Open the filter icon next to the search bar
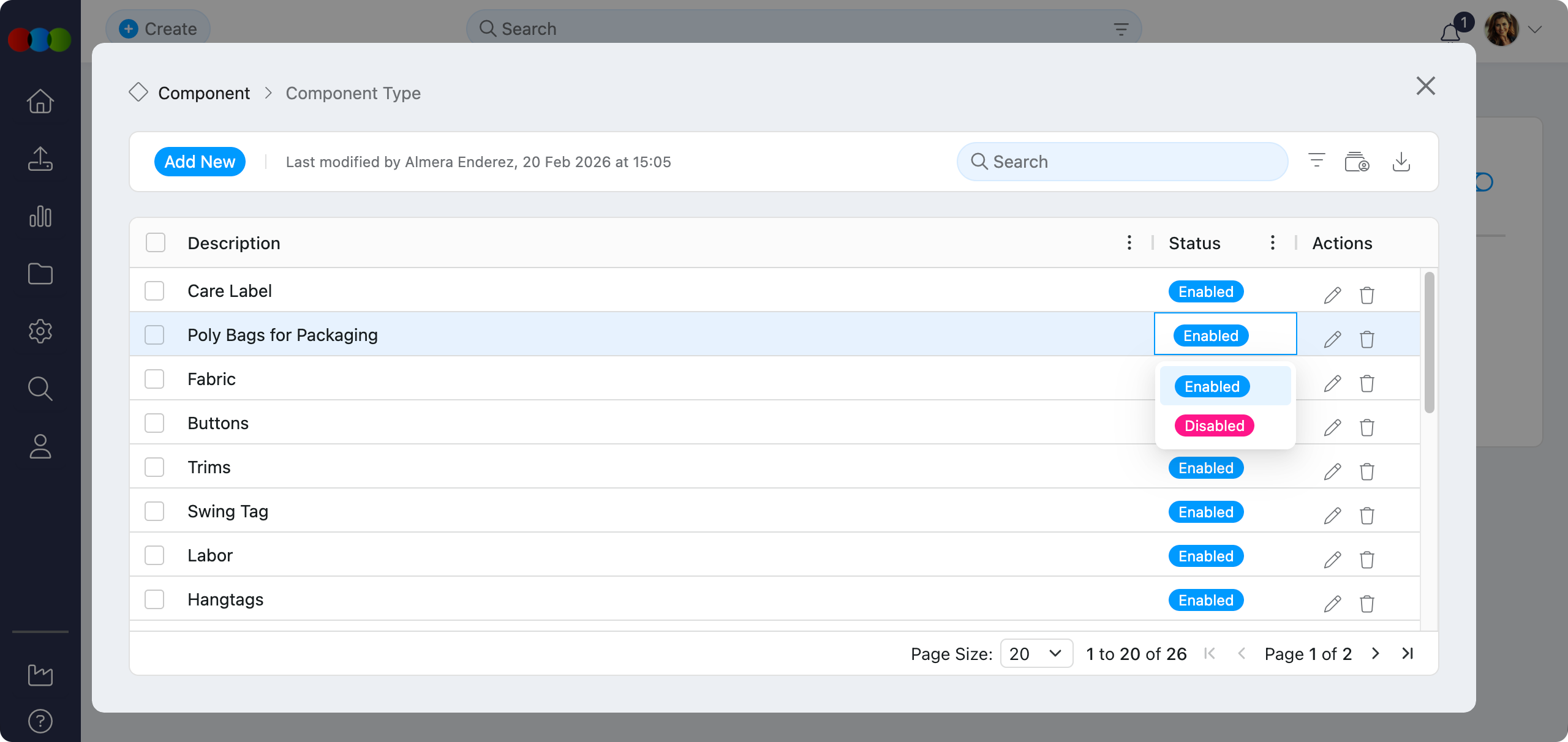The width and height of the screenshot is (1568, 742). 1316,161
